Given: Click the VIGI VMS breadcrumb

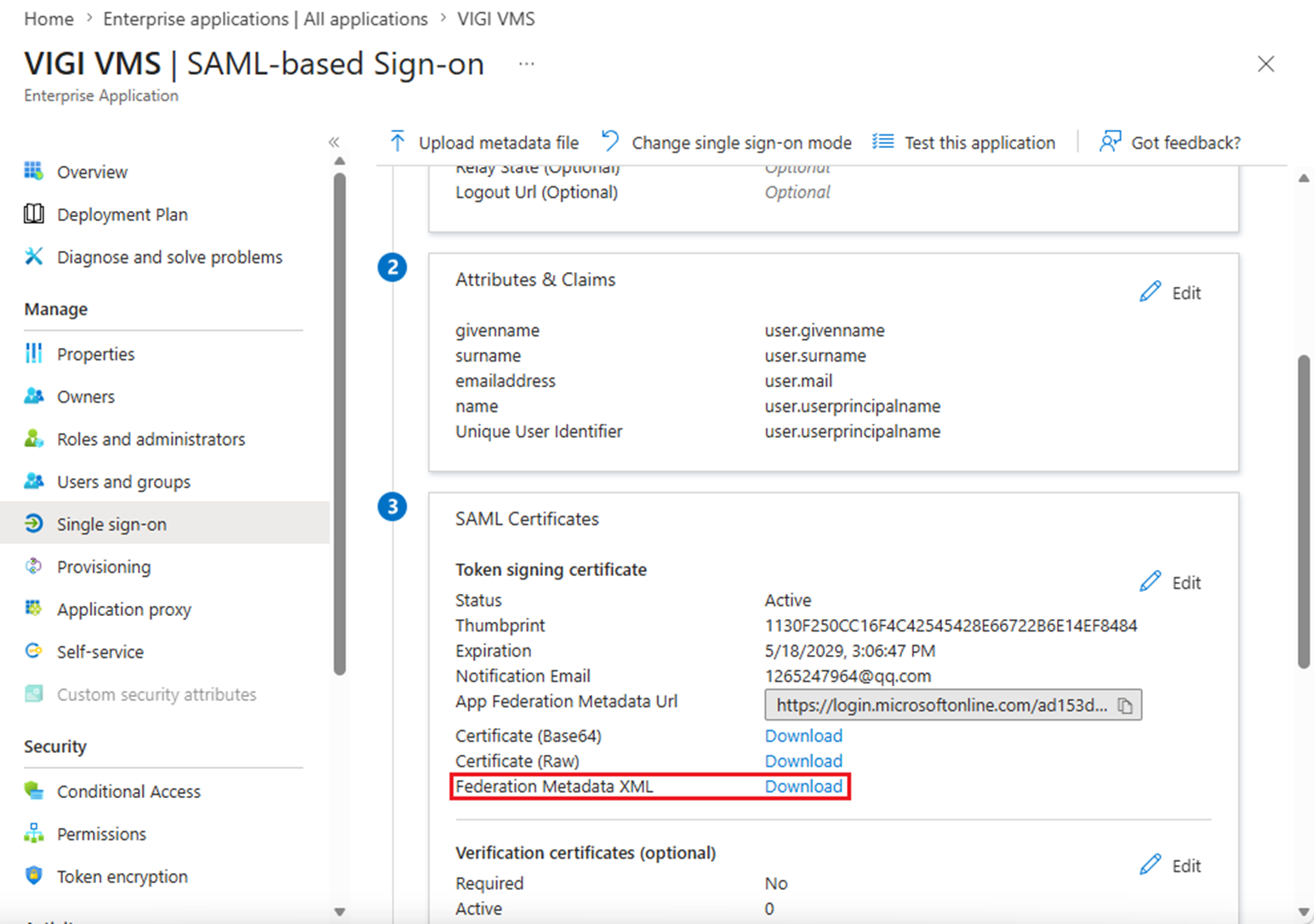Looking at the screenshot, I should click(496, 19).
